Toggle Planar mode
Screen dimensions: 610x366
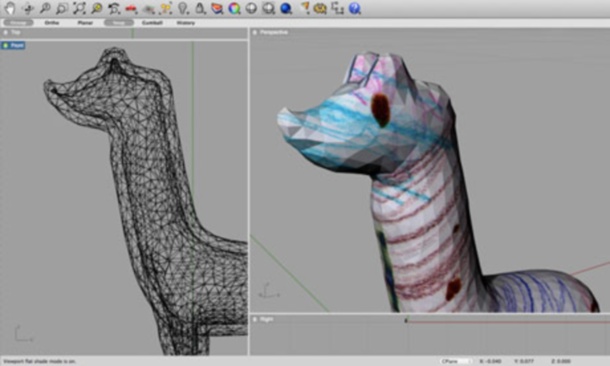click(x=85, y=23)
